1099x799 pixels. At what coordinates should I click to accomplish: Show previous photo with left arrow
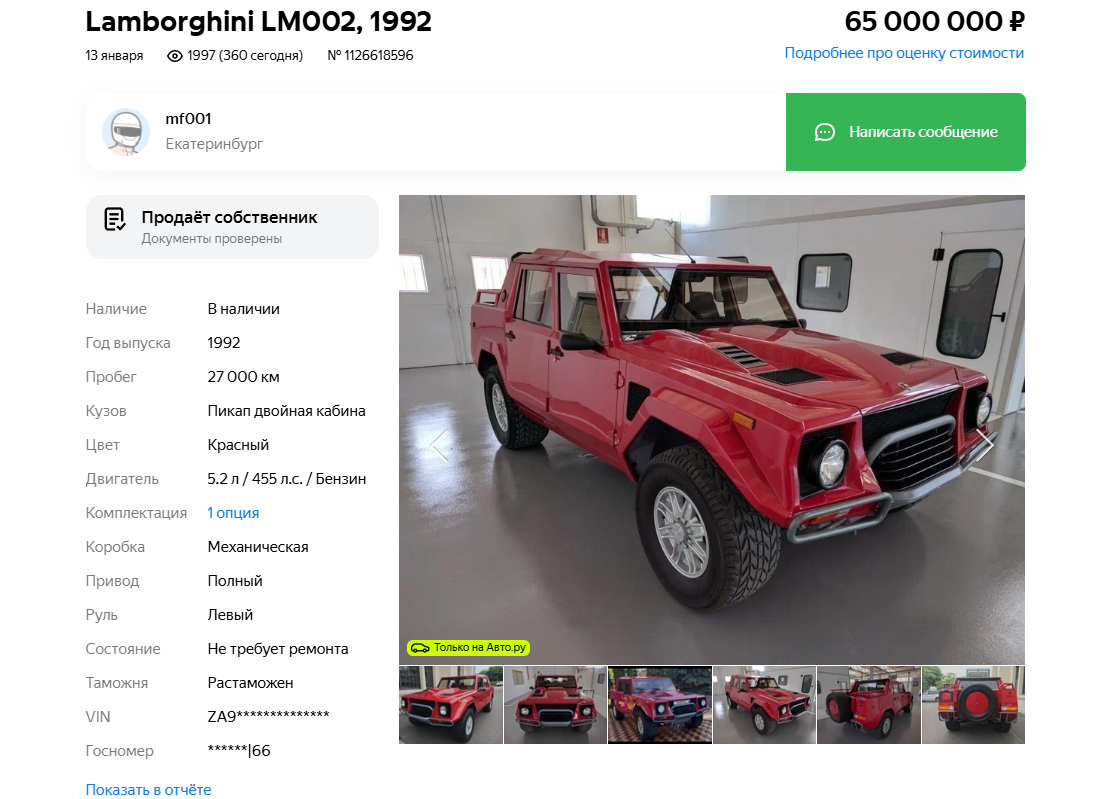pos(439,445)
